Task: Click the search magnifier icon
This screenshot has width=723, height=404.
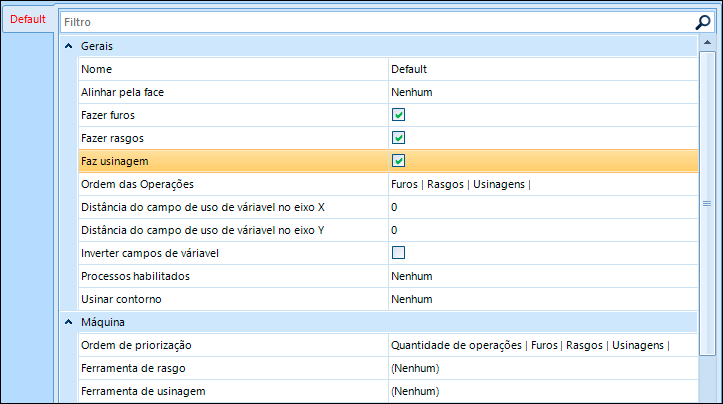Action: click(x=703, y=21)
